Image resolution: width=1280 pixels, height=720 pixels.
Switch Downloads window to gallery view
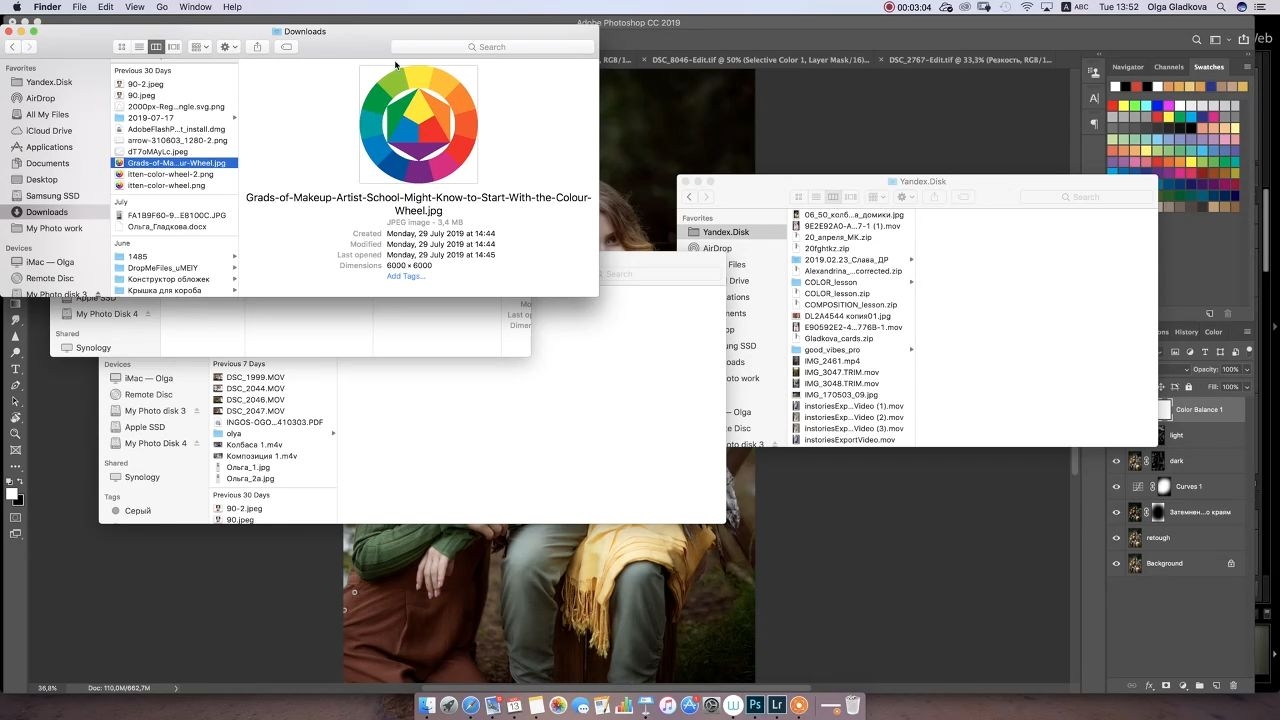point(174,47)
